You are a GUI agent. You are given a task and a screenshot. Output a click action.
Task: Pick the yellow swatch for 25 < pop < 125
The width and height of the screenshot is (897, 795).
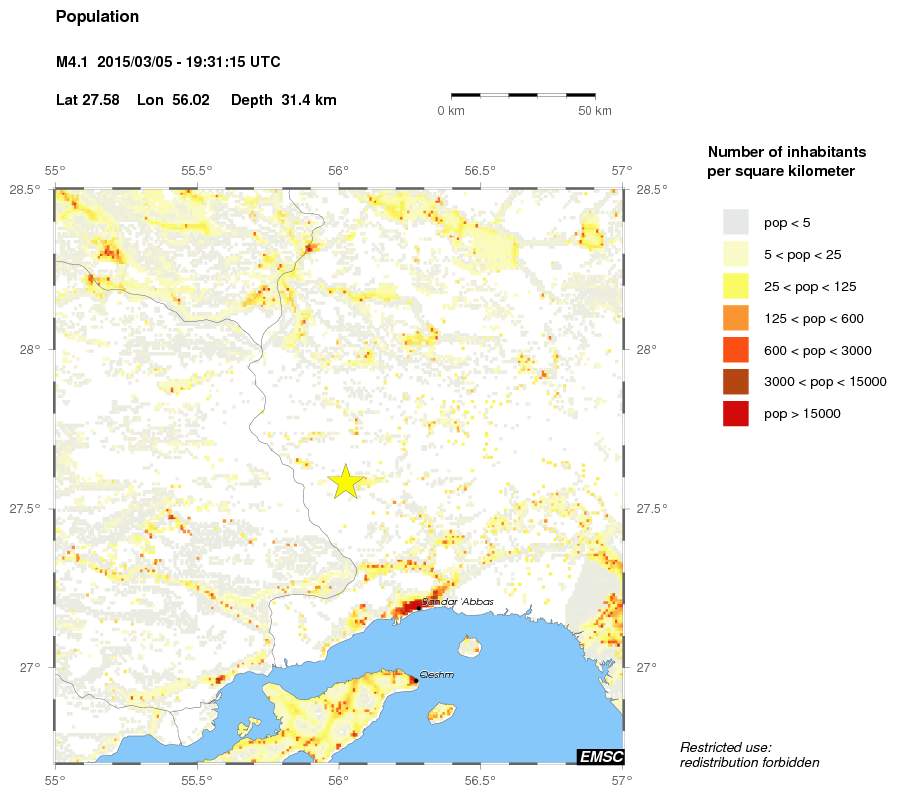point(736,286)
